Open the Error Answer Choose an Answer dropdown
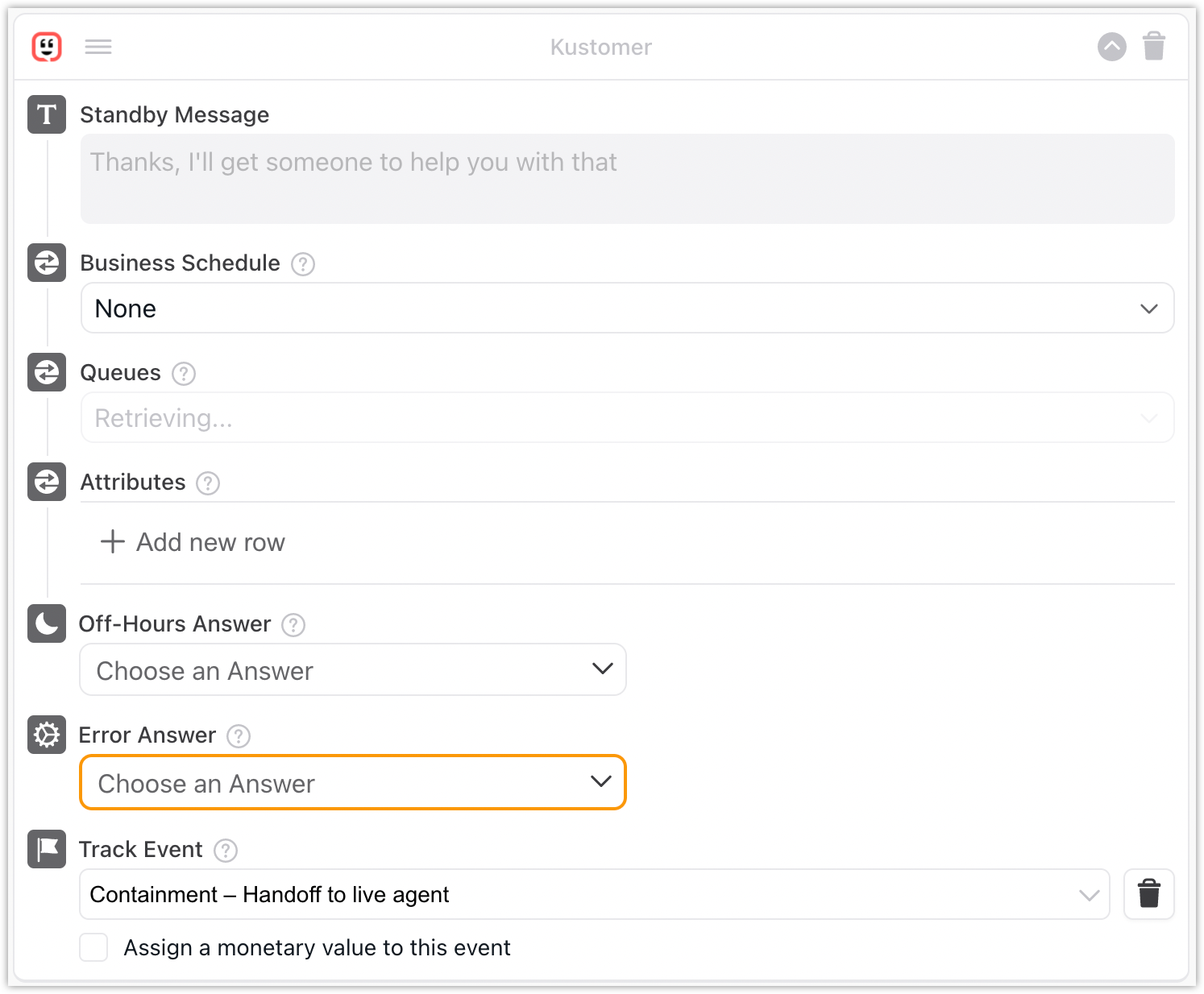This screenshot has width=1204, height=994. (353, 782)
